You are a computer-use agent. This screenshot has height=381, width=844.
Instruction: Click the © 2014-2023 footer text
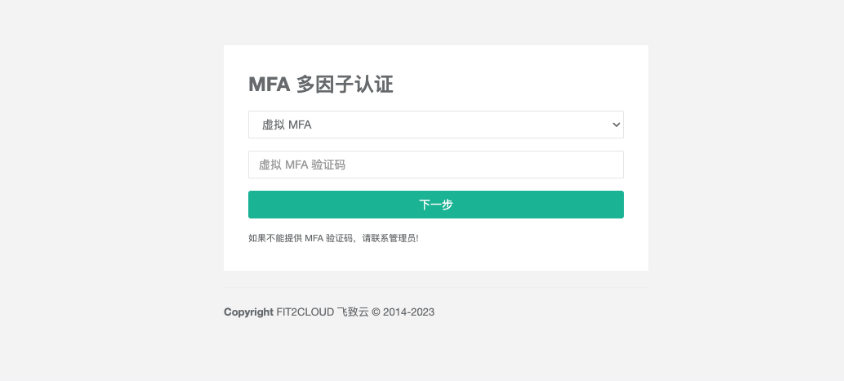pyautogui.click(x=403, y=312)
